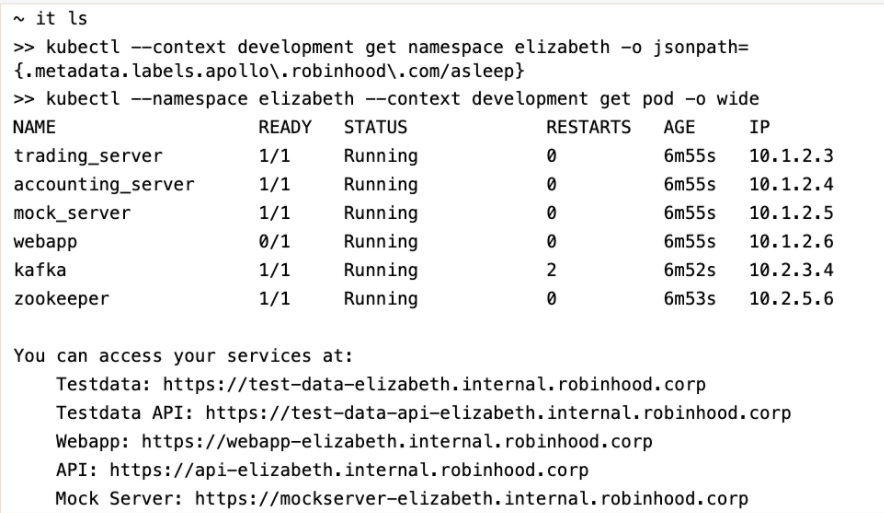Click the STATUS column header

point(375,127)
